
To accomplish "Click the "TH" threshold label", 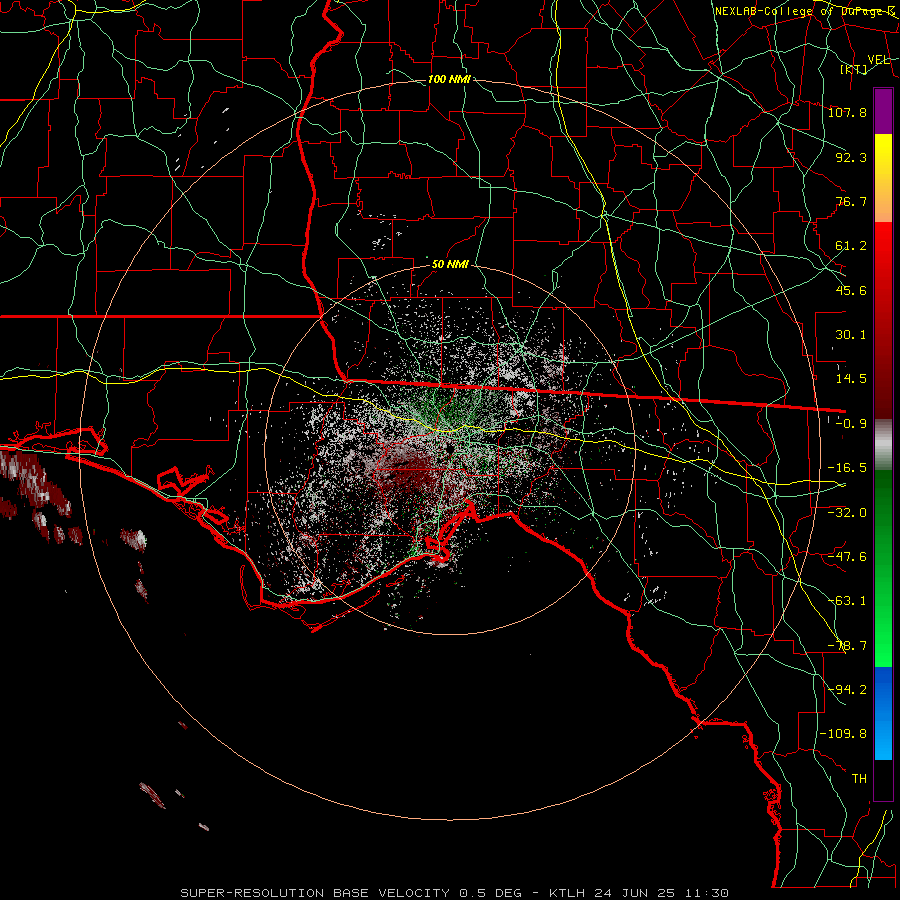I will coord(859,779).
